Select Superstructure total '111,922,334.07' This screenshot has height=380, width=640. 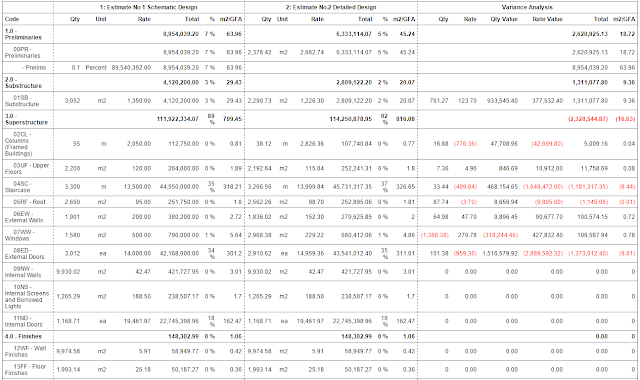[178, 119]
